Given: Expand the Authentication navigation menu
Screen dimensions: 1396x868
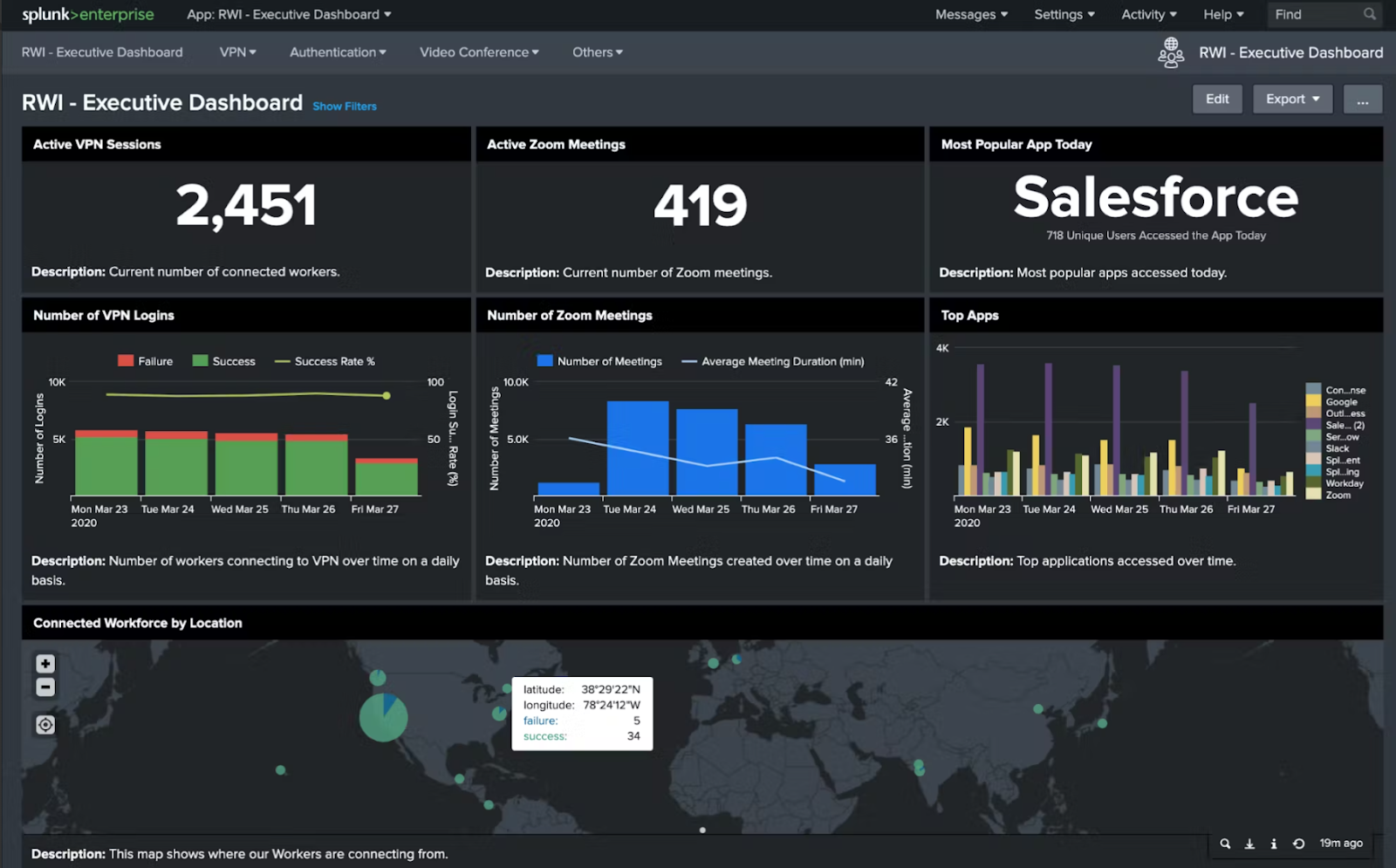Looking at the screenshot, I should coord(338,52).
